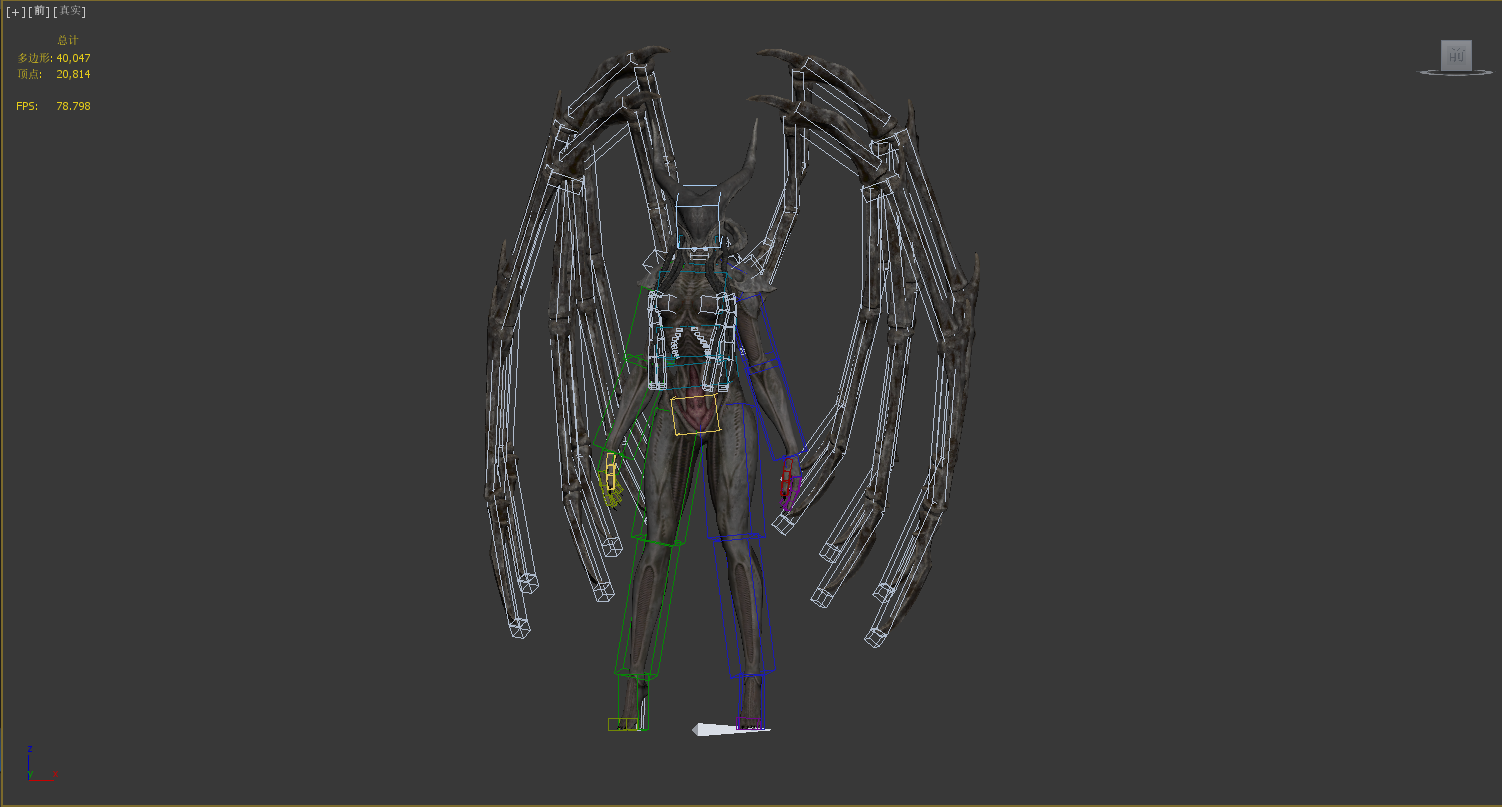Image resolution: width=1502 pixels, height=807 pixels.
Task: Open the 前 point-of-view viewport menu
Action: (x=39, y=12)
